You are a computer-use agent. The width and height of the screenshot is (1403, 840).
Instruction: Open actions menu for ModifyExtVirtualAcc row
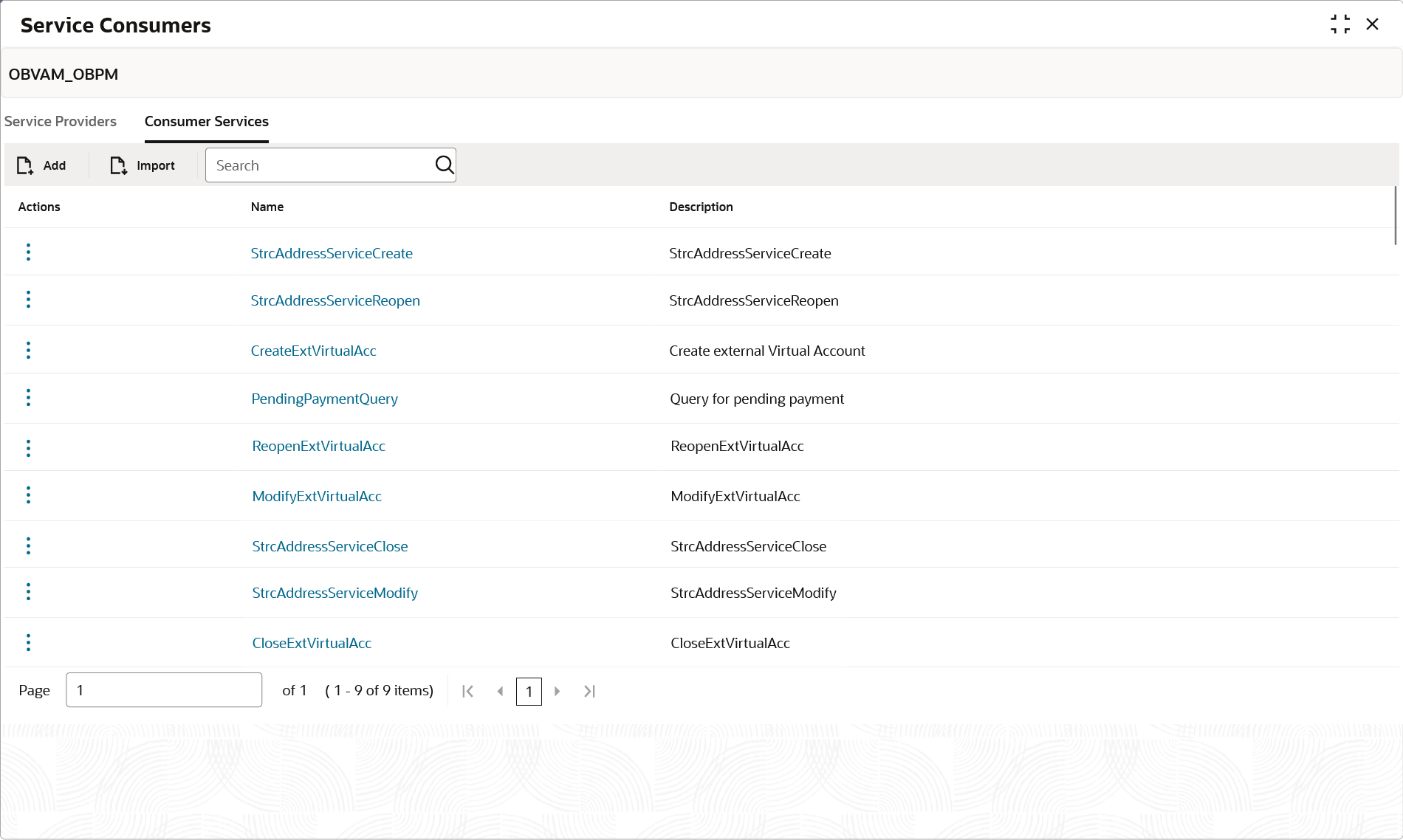click(28, 495)
